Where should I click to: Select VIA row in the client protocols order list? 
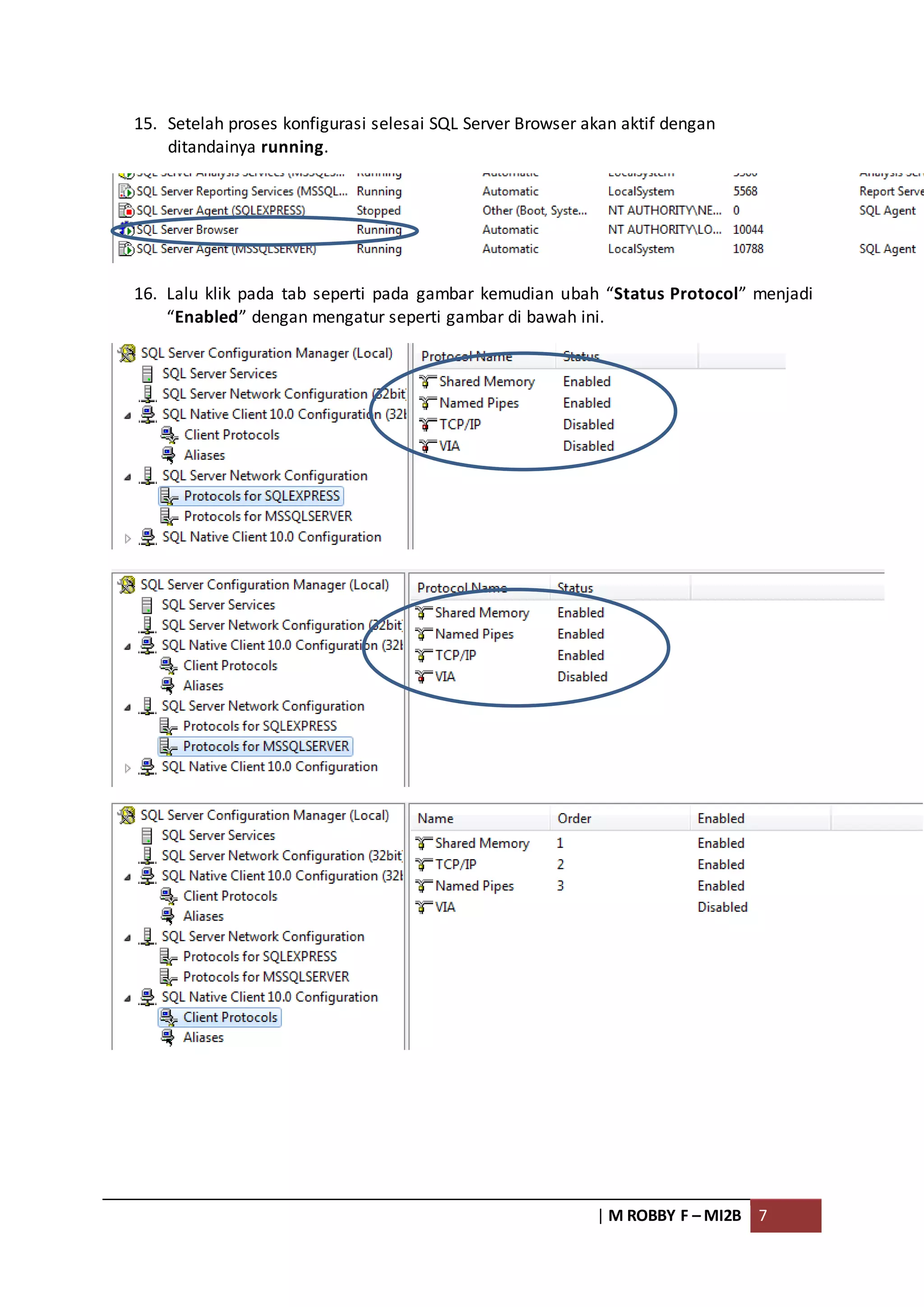pyautogui.click(x=582, y=908)
